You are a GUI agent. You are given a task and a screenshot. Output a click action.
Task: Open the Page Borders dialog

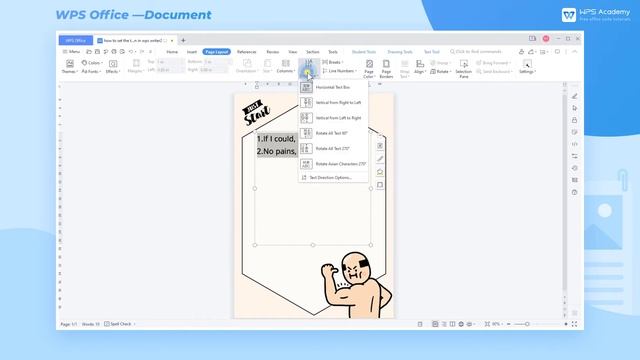386,68
